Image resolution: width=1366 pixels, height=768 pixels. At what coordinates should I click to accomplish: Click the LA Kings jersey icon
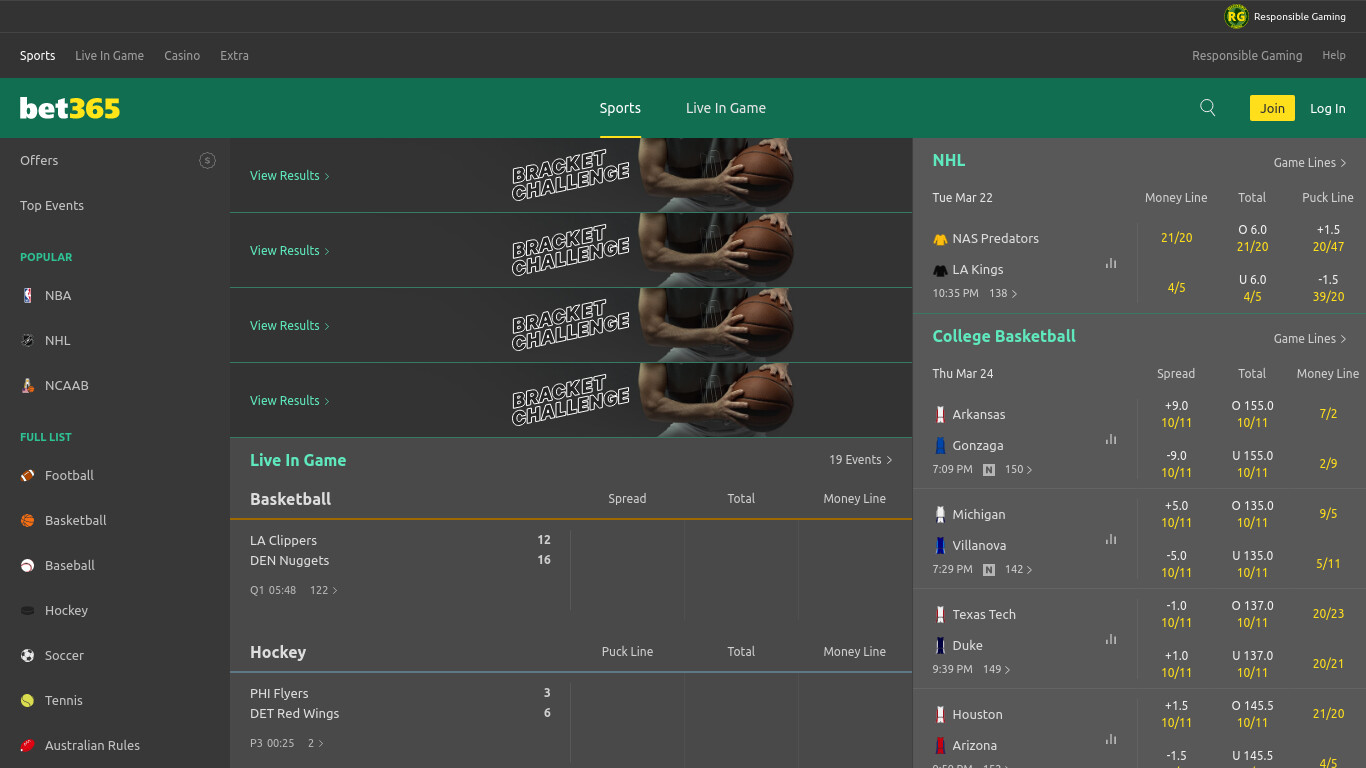940,270
